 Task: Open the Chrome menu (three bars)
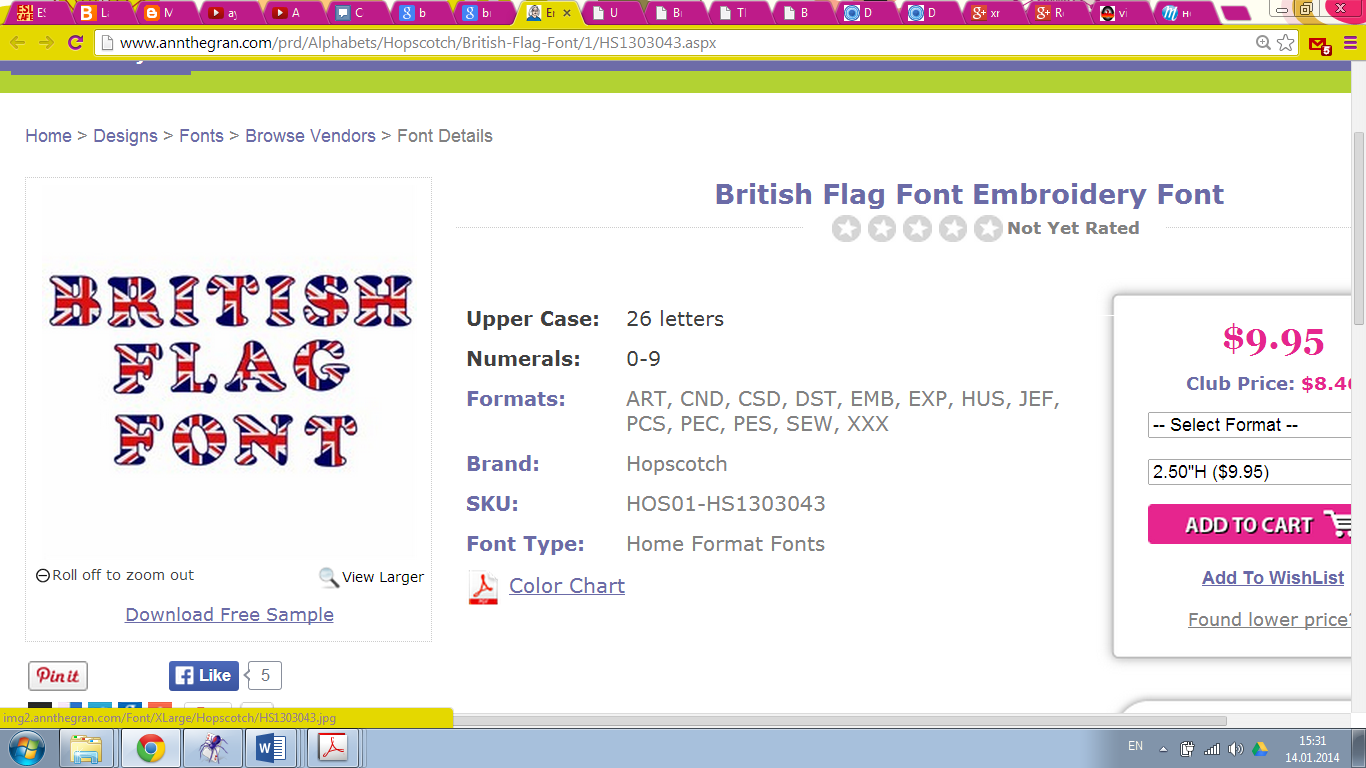point(1350,43)
